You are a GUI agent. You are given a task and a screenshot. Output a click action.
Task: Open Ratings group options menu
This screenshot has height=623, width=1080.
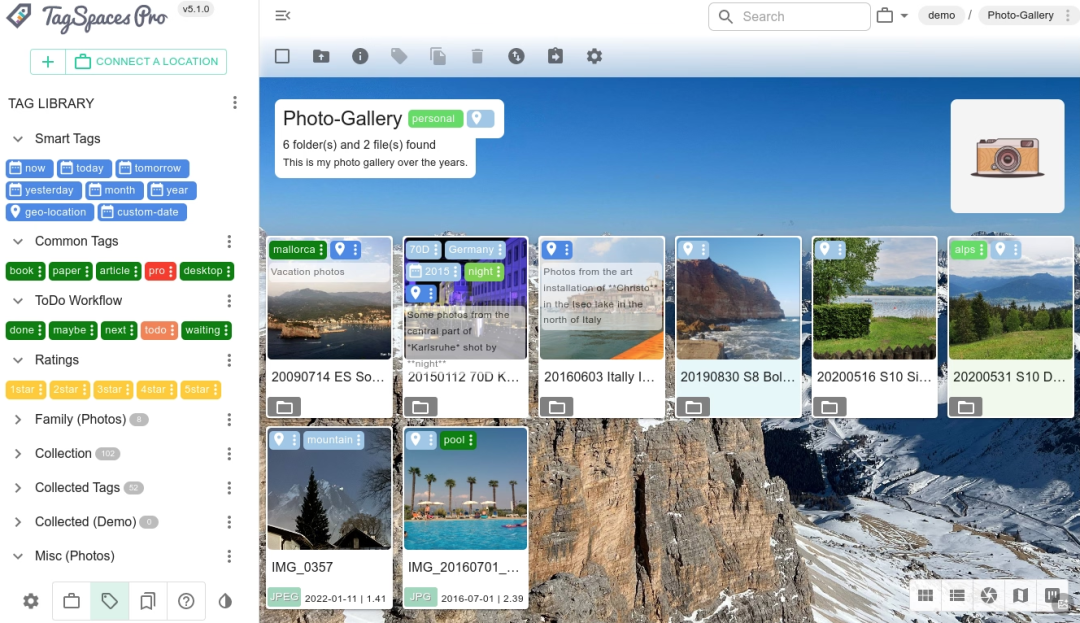(229, 359)
